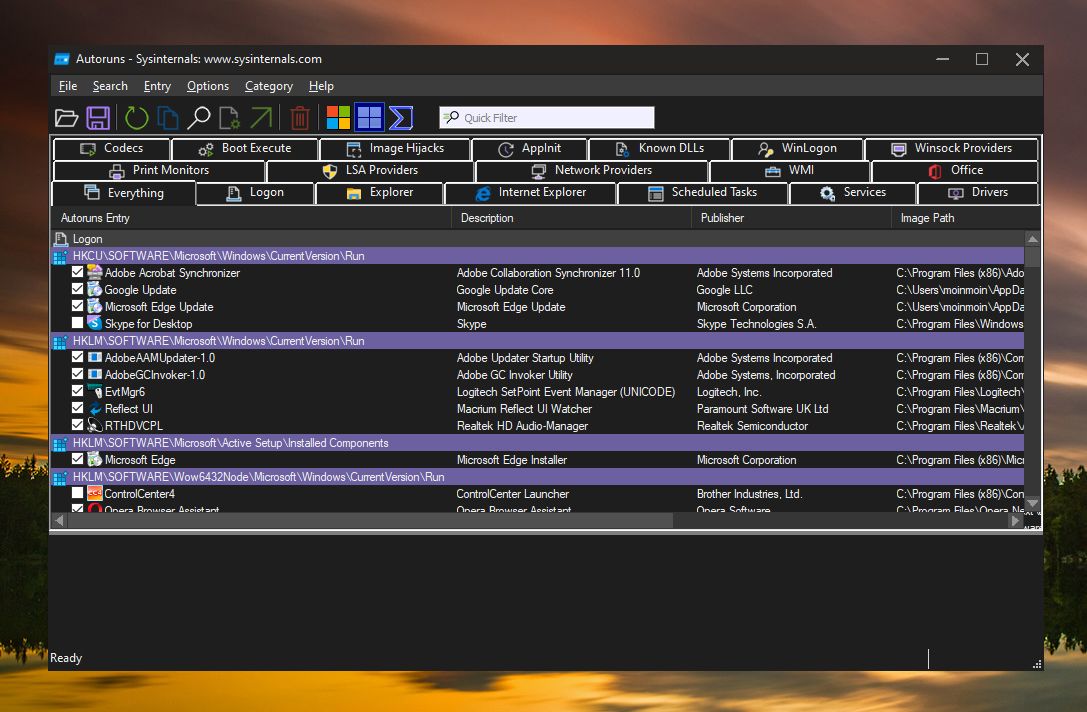Click the green Refresh toolbar icon
Screen dimensions: 1087x712
137,118
